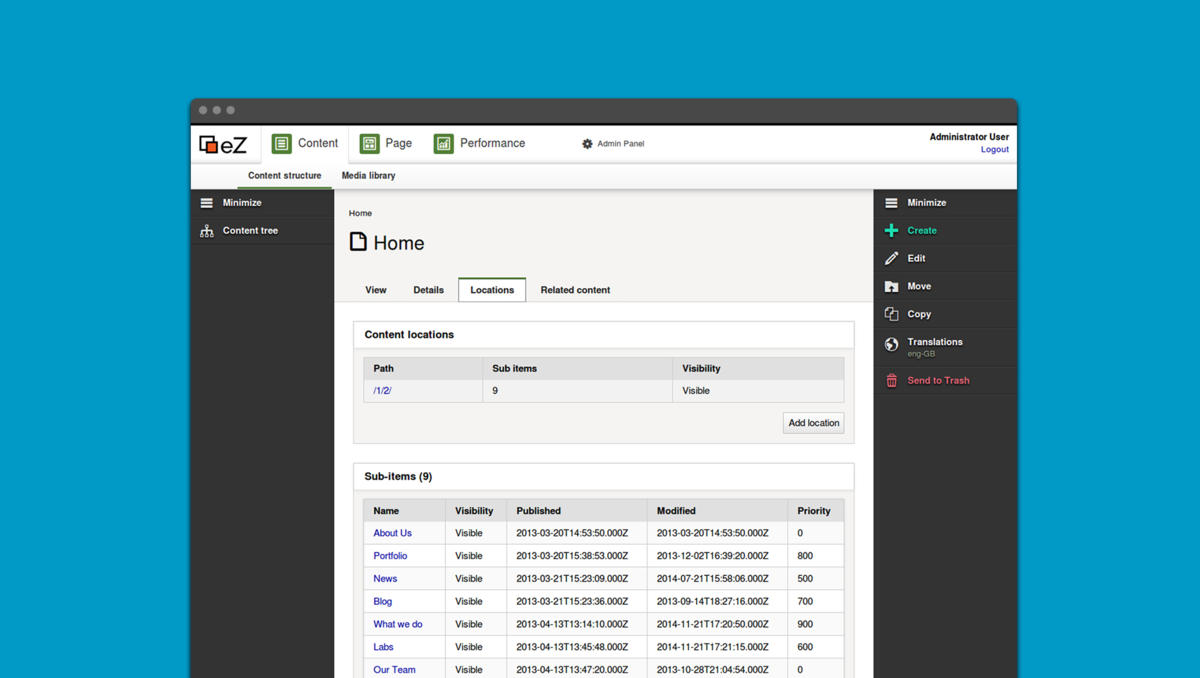This screenshot has width=1200, height=678.
Task: Collapse the left panel with Minimize
Action: tap(206, 202)
